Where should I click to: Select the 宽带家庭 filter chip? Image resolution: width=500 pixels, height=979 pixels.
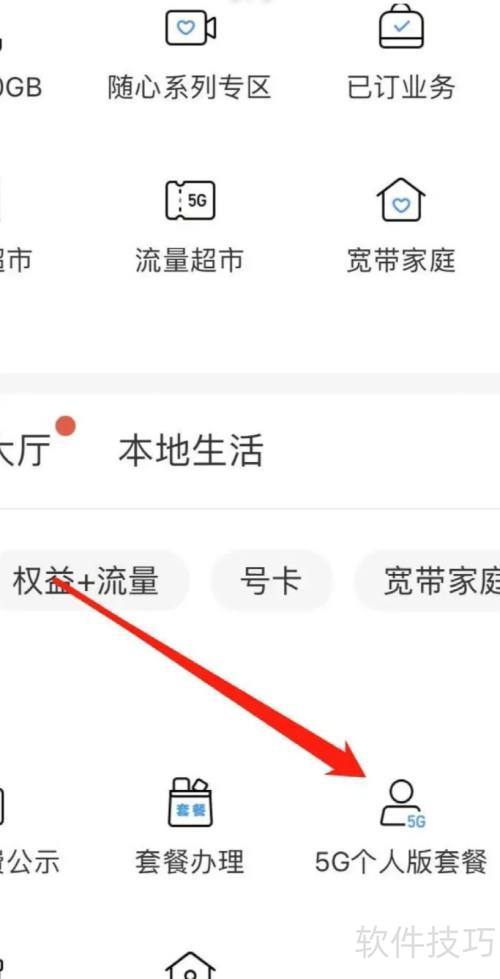428,581
